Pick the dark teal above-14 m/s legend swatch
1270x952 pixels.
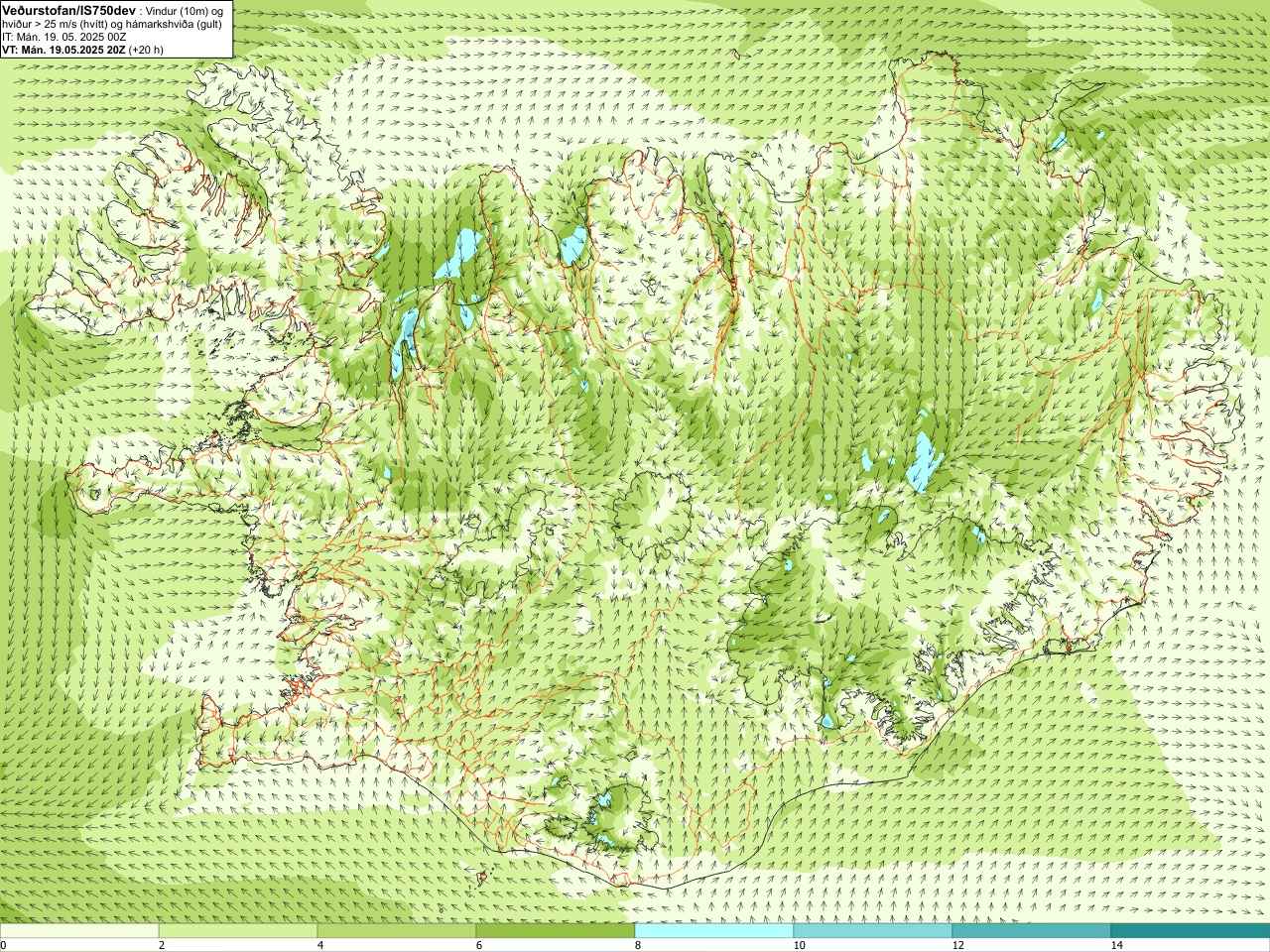1191,931
